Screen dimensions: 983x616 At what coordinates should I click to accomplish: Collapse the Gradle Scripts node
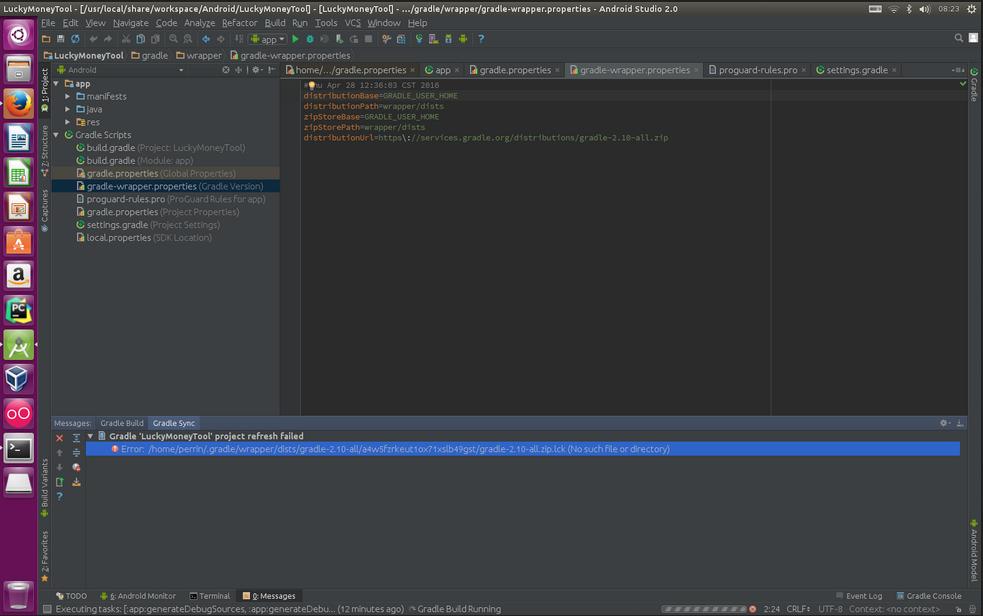coord(56,135)
